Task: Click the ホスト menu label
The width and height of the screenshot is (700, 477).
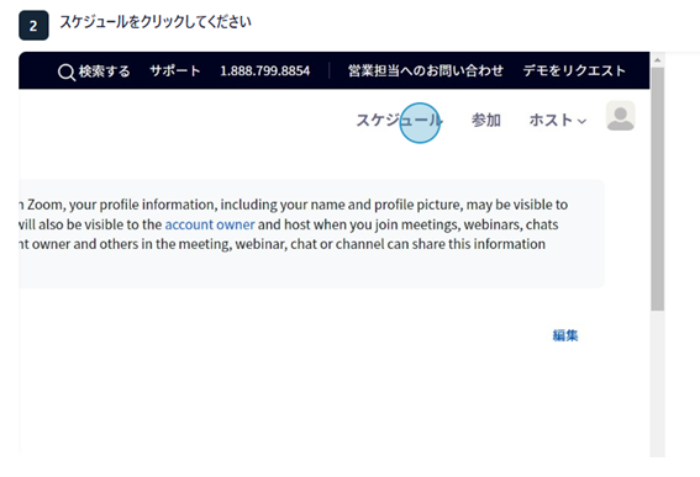Action: (x=550, y=120)
